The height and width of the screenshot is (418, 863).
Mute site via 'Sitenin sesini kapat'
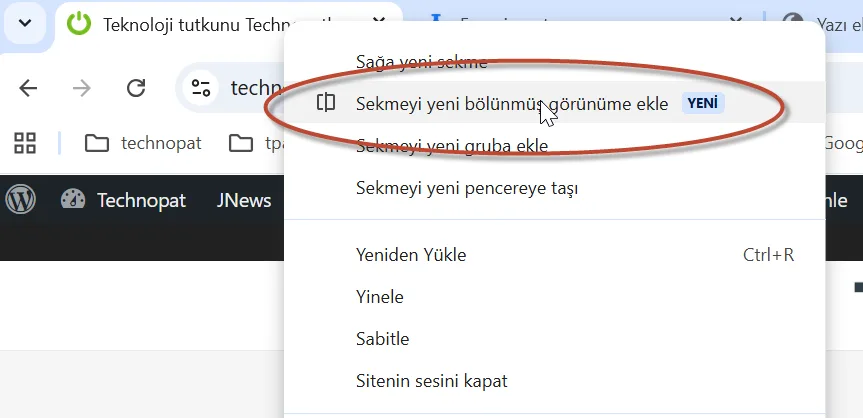tap(432, 381)
